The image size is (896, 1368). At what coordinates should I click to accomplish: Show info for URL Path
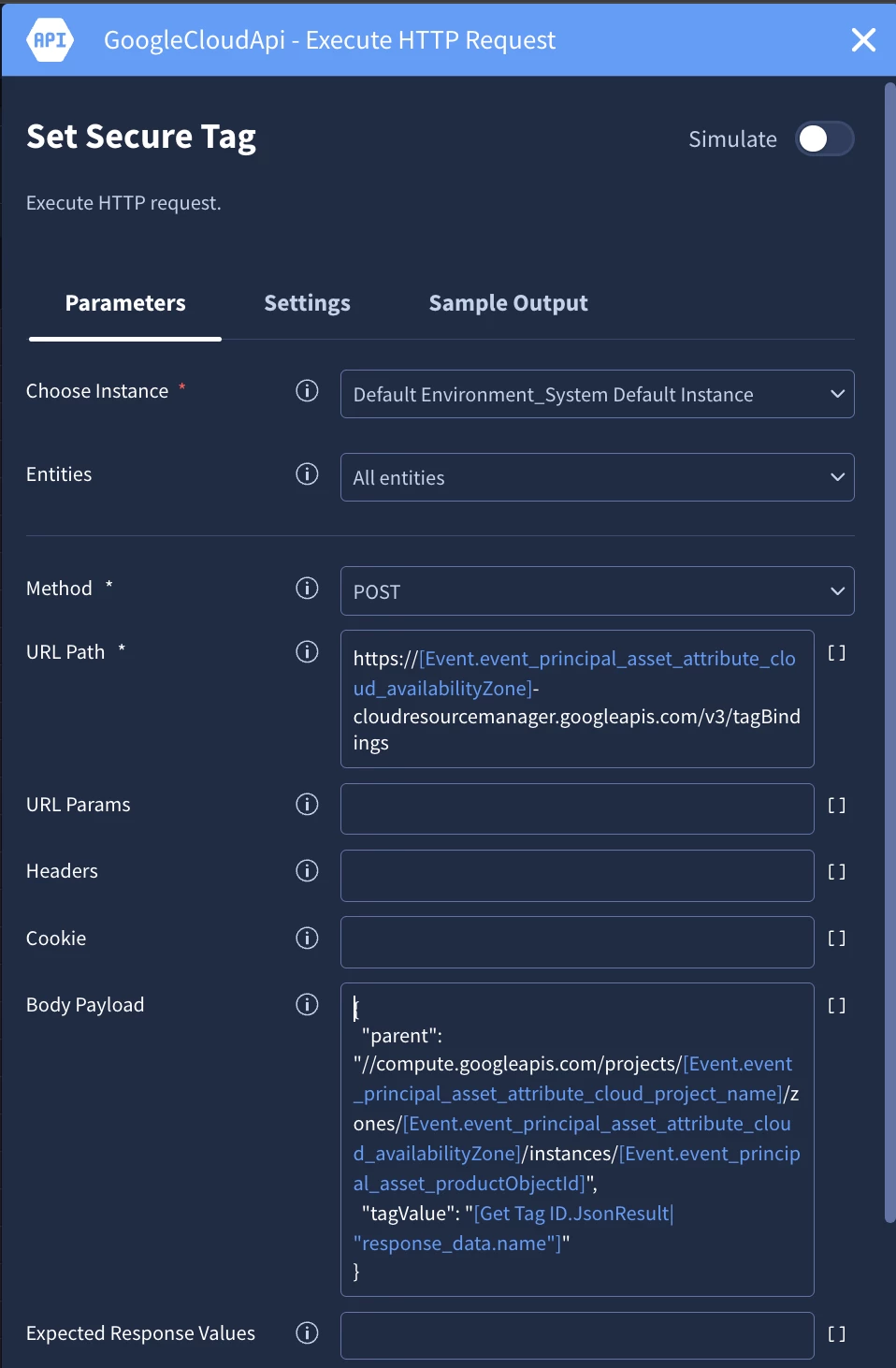tap(307, 651)
